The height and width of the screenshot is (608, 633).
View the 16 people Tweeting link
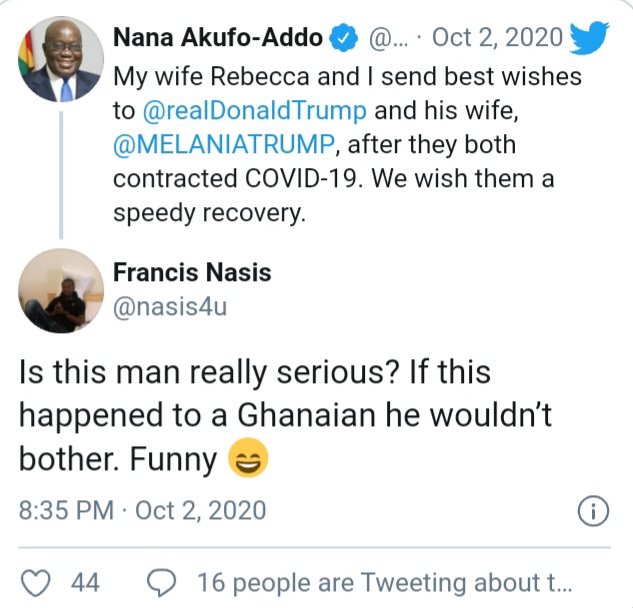pos(385,582)
